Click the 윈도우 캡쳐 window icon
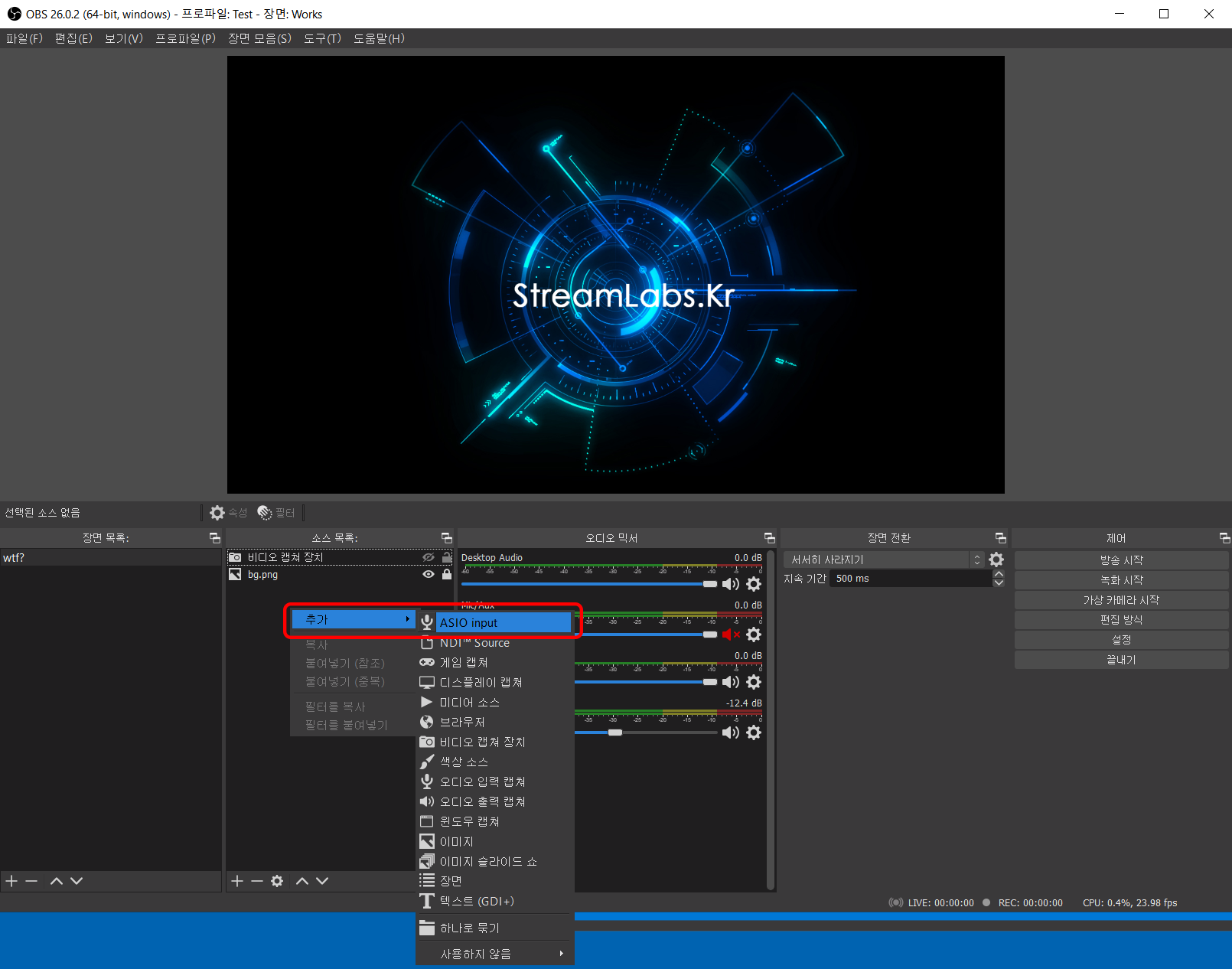This screenshot has height=969, width=1232. point(427,821)
